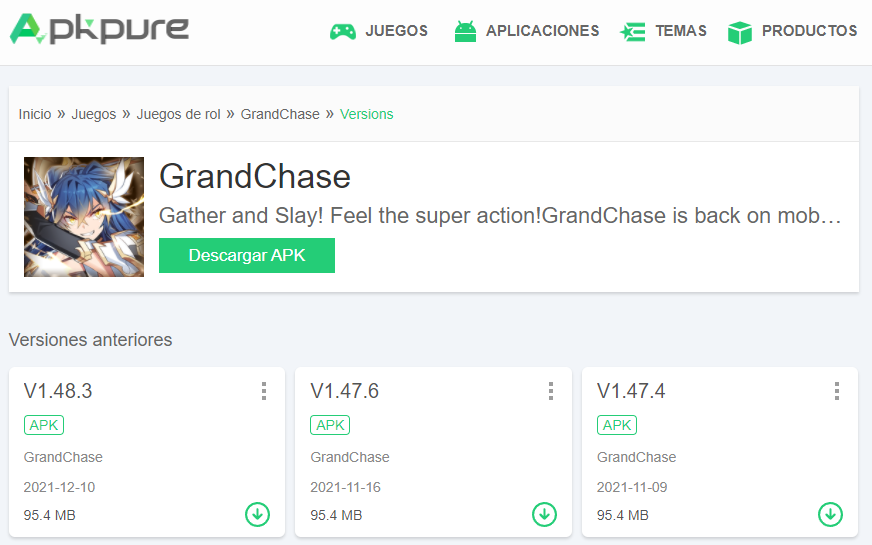This screenshot has height=545, width=872.
Task: Expand the three-dot menu for V1.47.6
Action: point(550,391)
